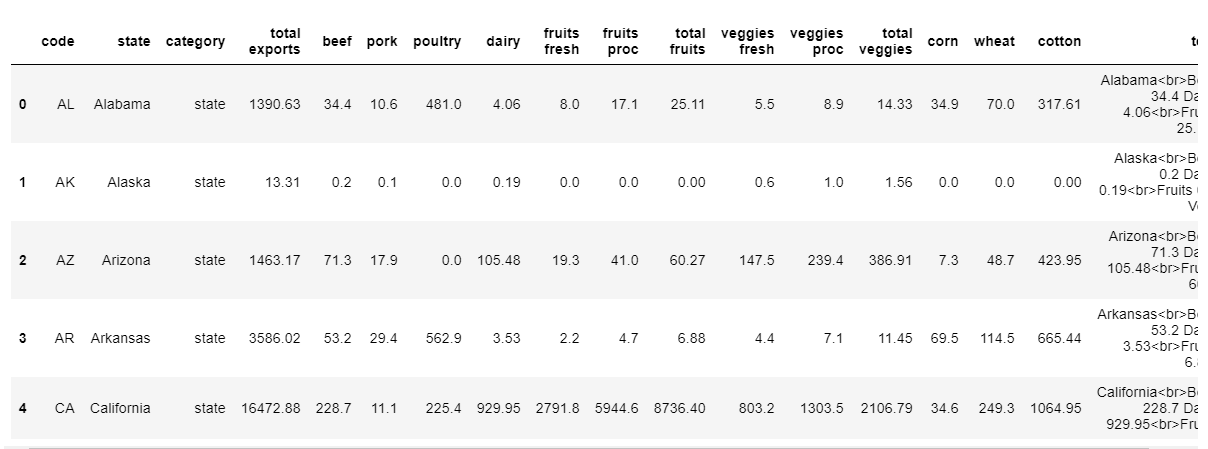Select the 'poultry' column header
This screenshot has width=1208, height=449.
pyautogui.click(x=437, y=41)
